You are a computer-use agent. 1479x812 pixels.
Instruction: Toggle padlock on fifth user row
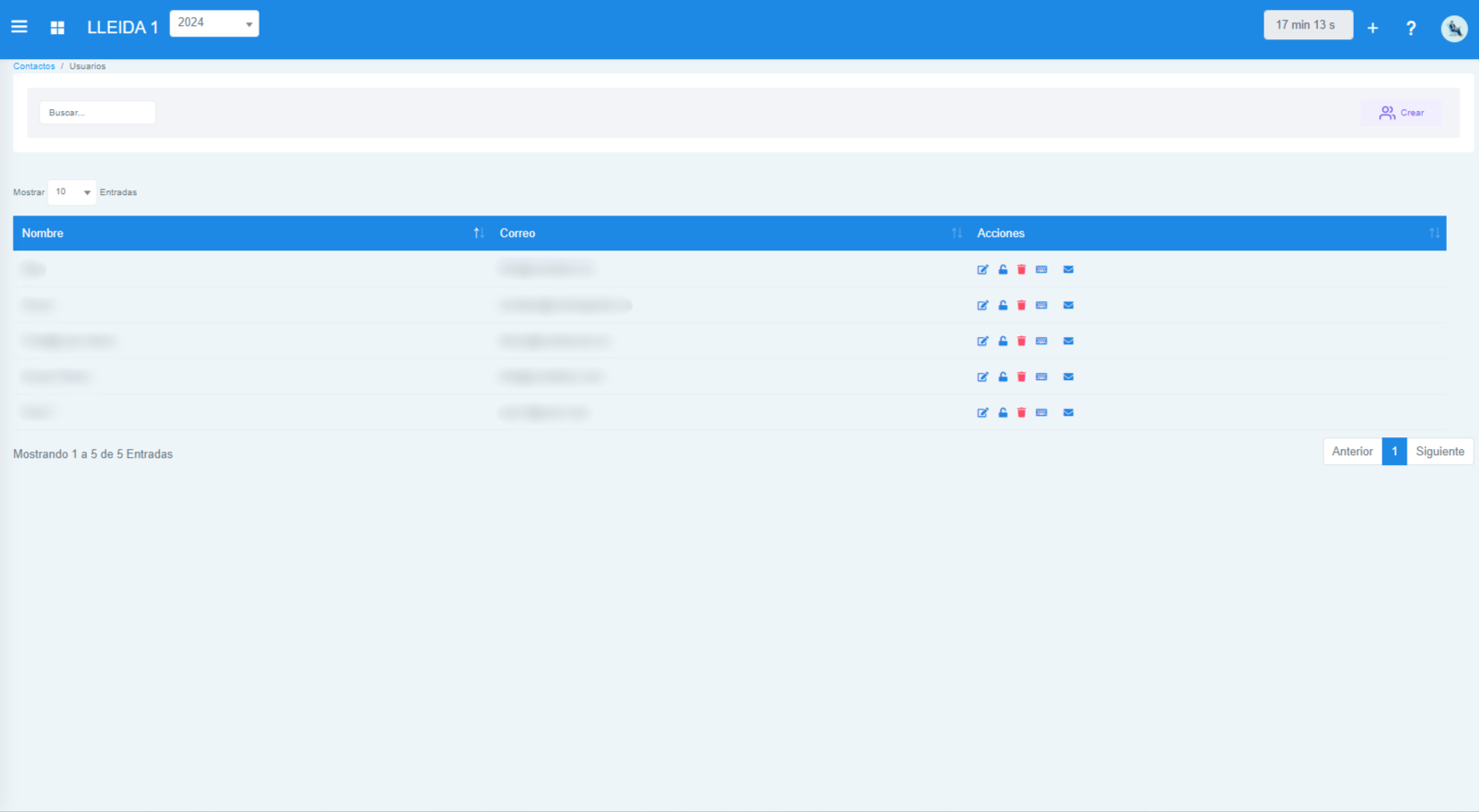pos(1003,412)
